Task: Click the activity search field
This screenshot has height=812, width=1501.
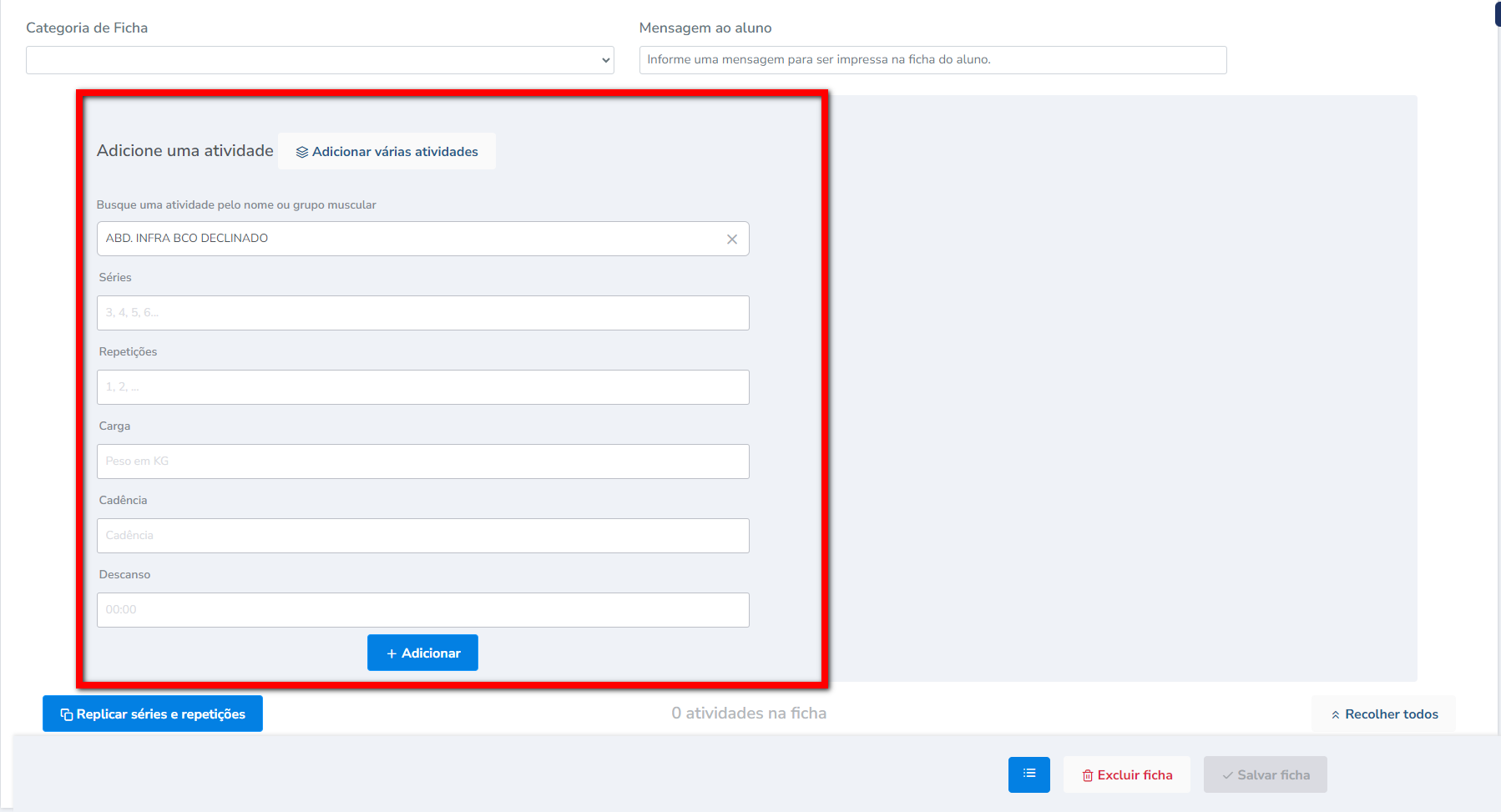Action: pyautogui.click(x=409, y=239)
